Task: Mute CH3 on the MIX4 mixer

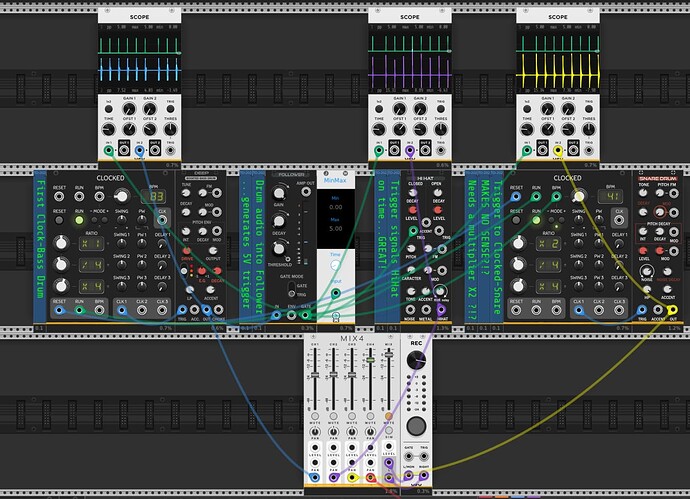Action: click(352, 416)
